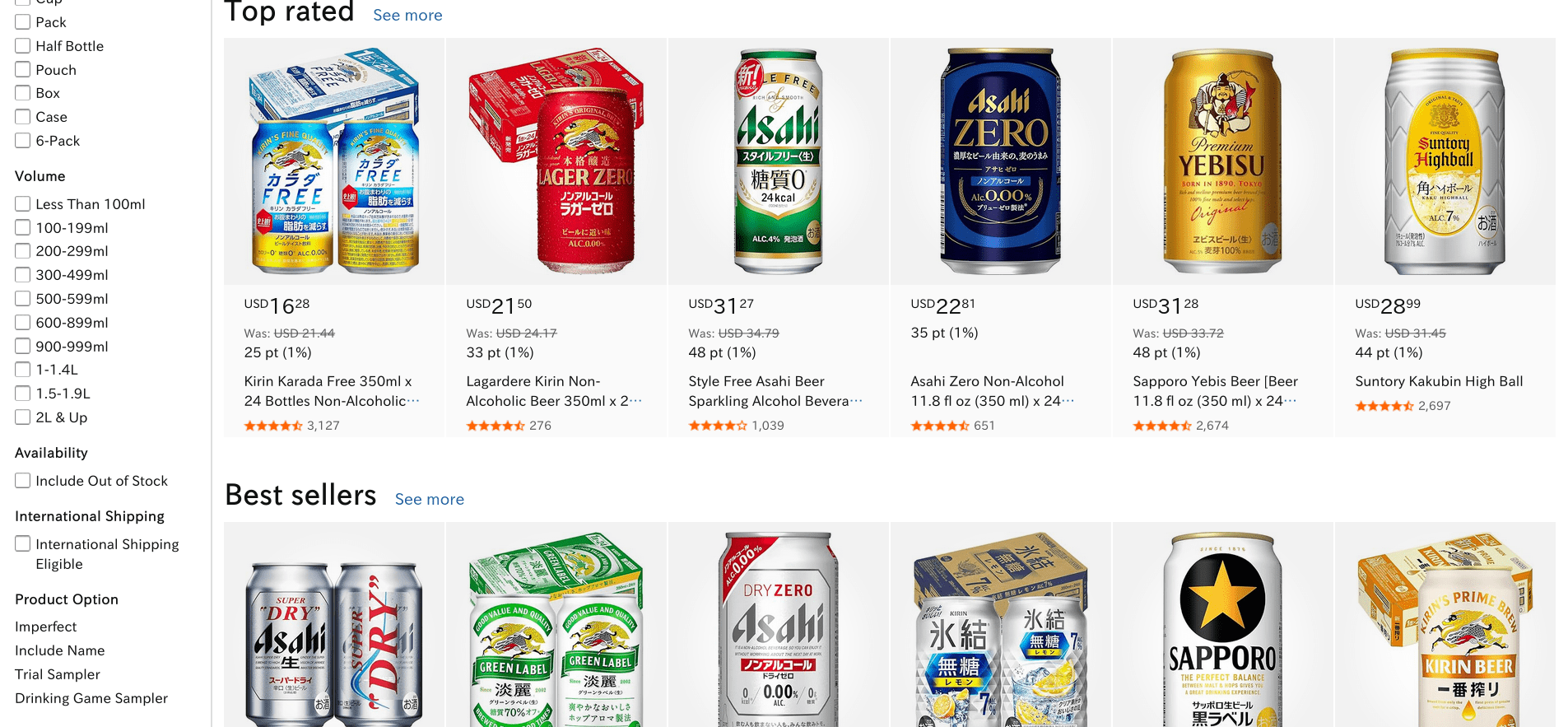Open the Asahi Style Free can image
Screen dimensions: 1568x727
click(779, 161)
